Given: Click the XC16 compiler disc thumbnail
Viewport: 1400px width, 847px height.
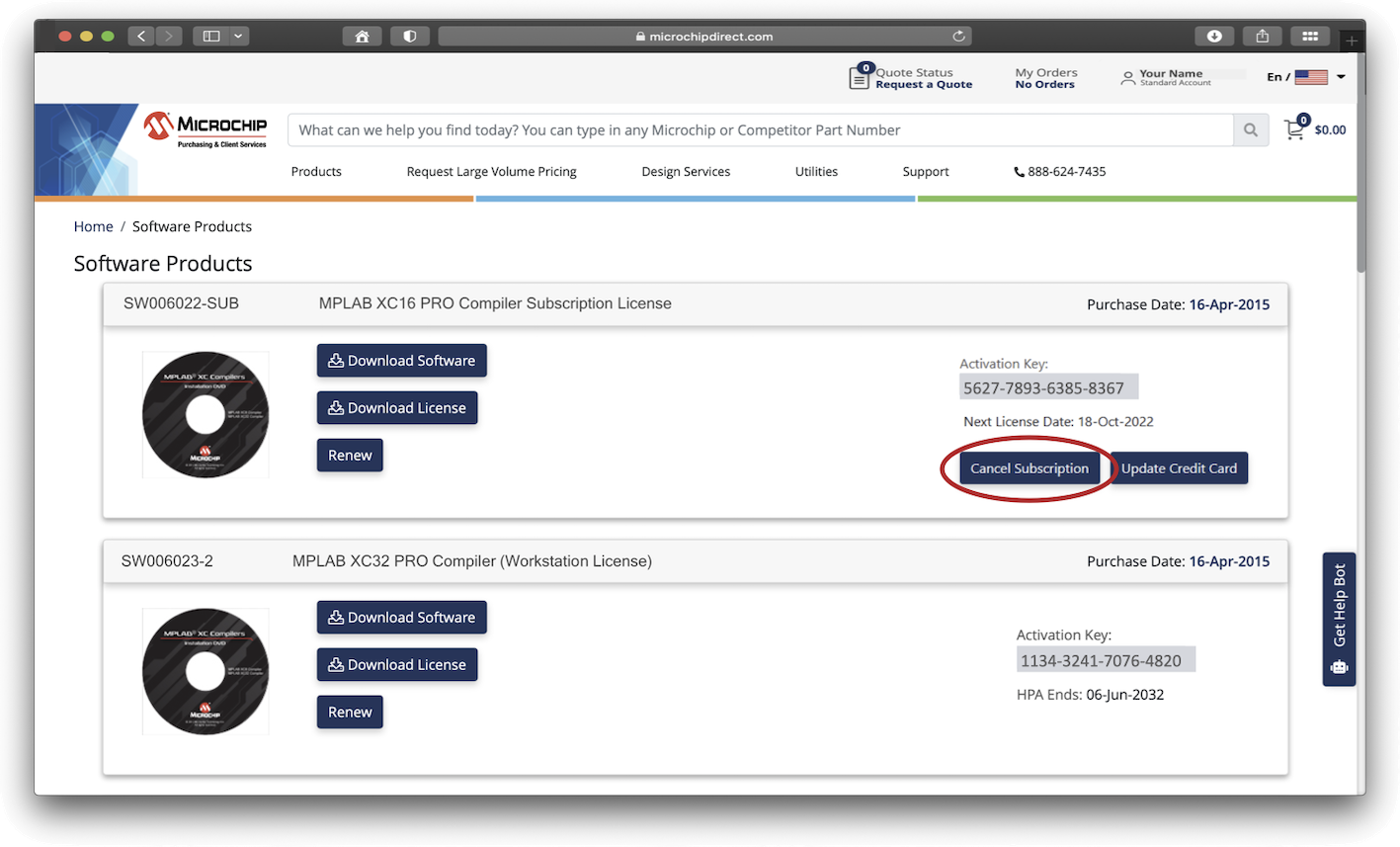Looking at the screenshot, I should tap(206, 414).
